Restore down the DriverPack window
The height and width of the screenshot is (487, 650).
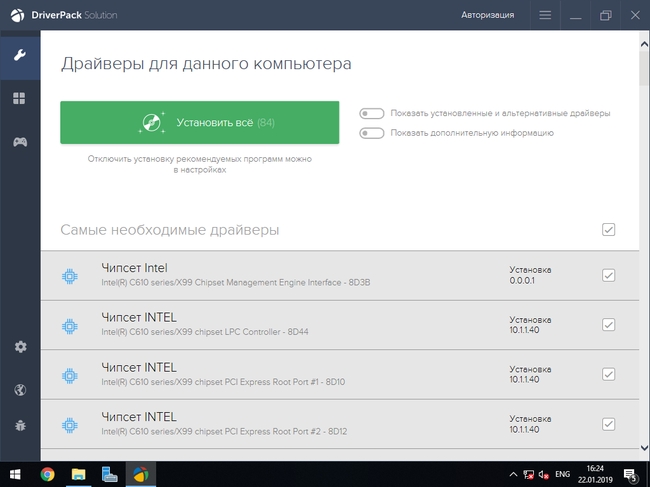click(606, 15)
